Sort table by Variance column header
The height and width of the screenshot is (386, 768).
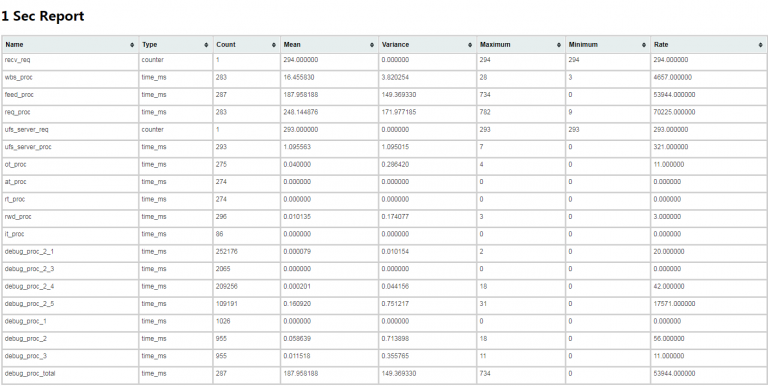pos(428,45)
